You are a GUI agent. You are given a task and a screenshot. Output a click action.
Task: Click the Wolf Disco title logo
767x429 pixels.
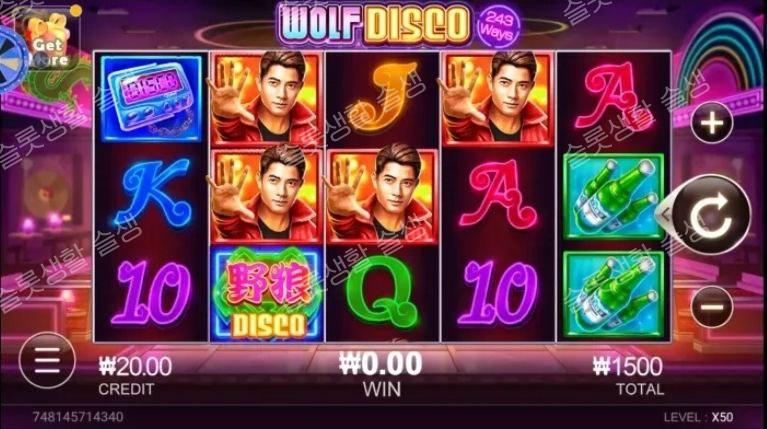coord(374,24)
